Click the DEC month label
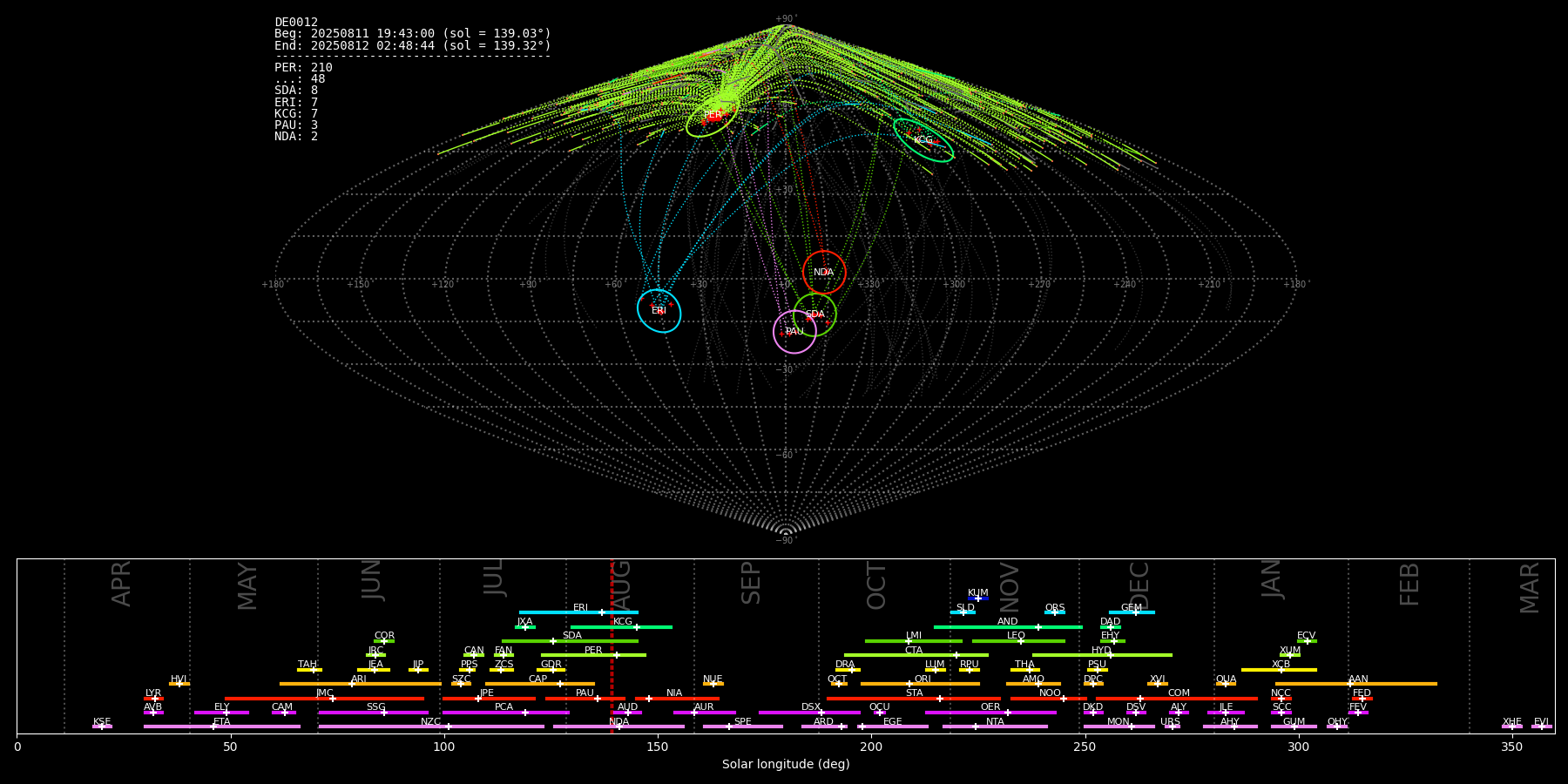The image size is (1568, 784). tap(1139, 585)
